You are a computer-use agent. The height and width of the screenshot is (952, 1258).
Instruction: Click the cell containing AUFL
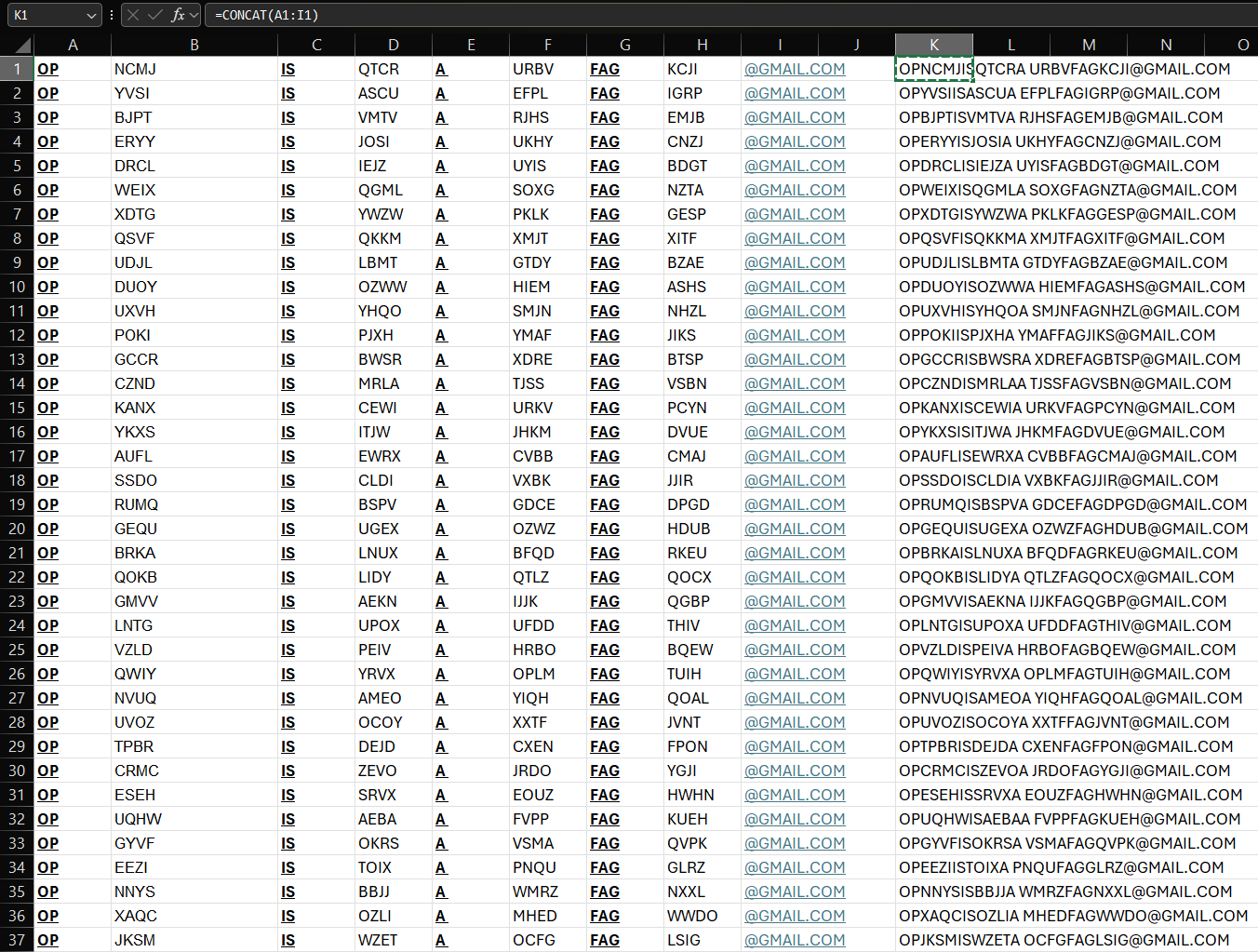(x=194, y=456)
